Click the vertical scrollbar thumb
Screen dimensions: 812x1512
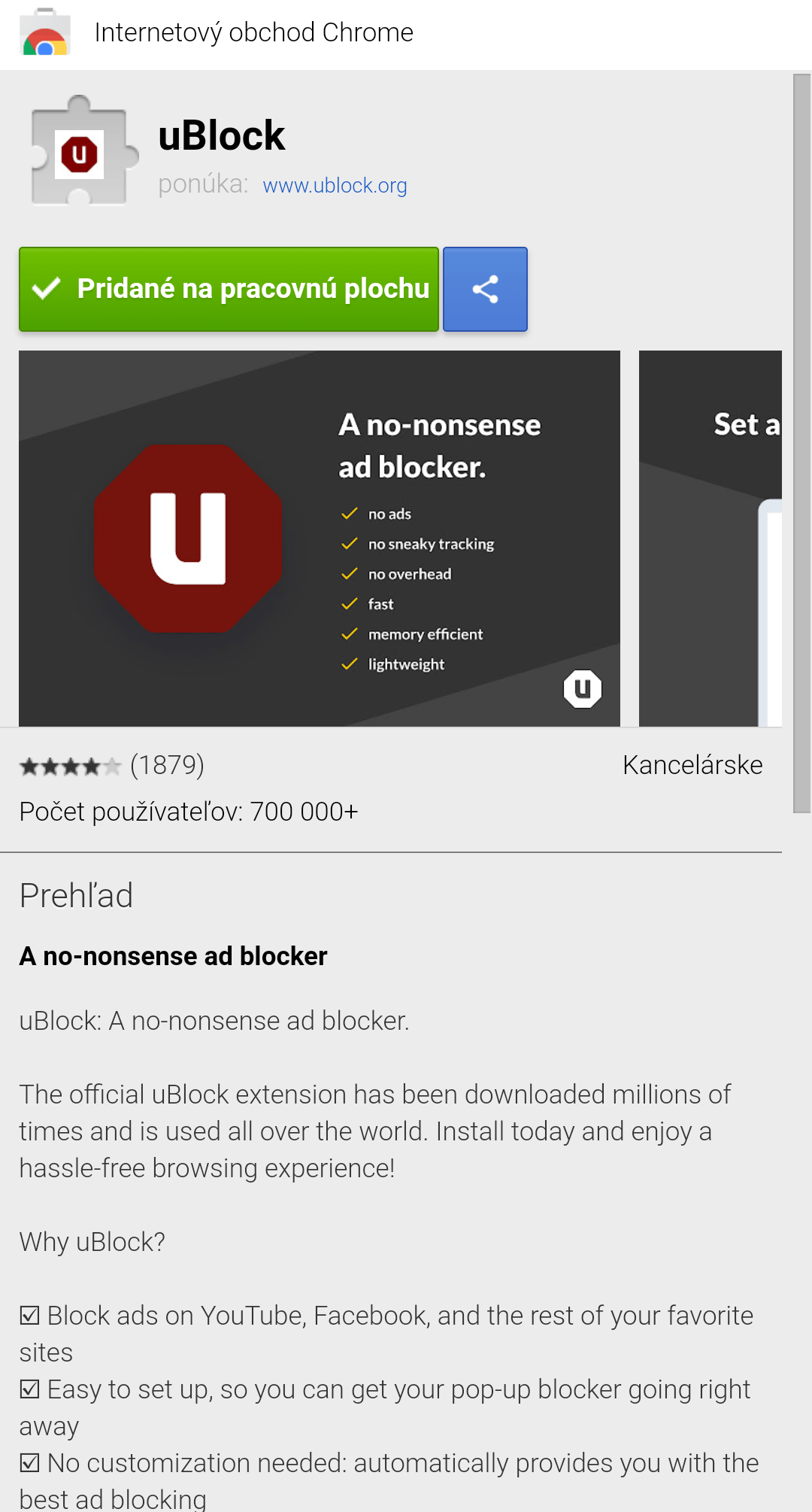click(x=801, y=444)
